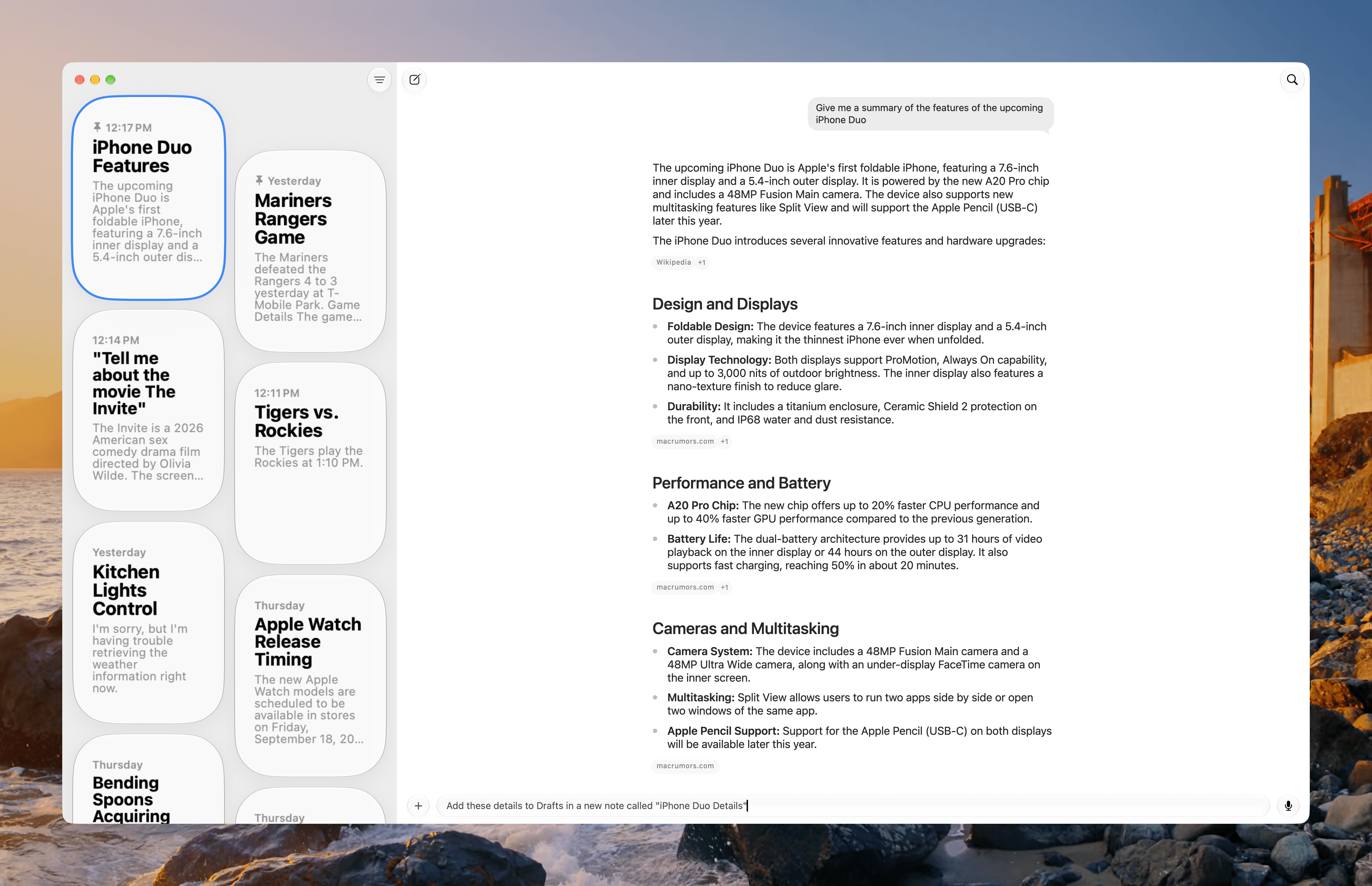1372x886 pixels.
Task: Click the Camera System bullet label
Action: click(710, 651)
